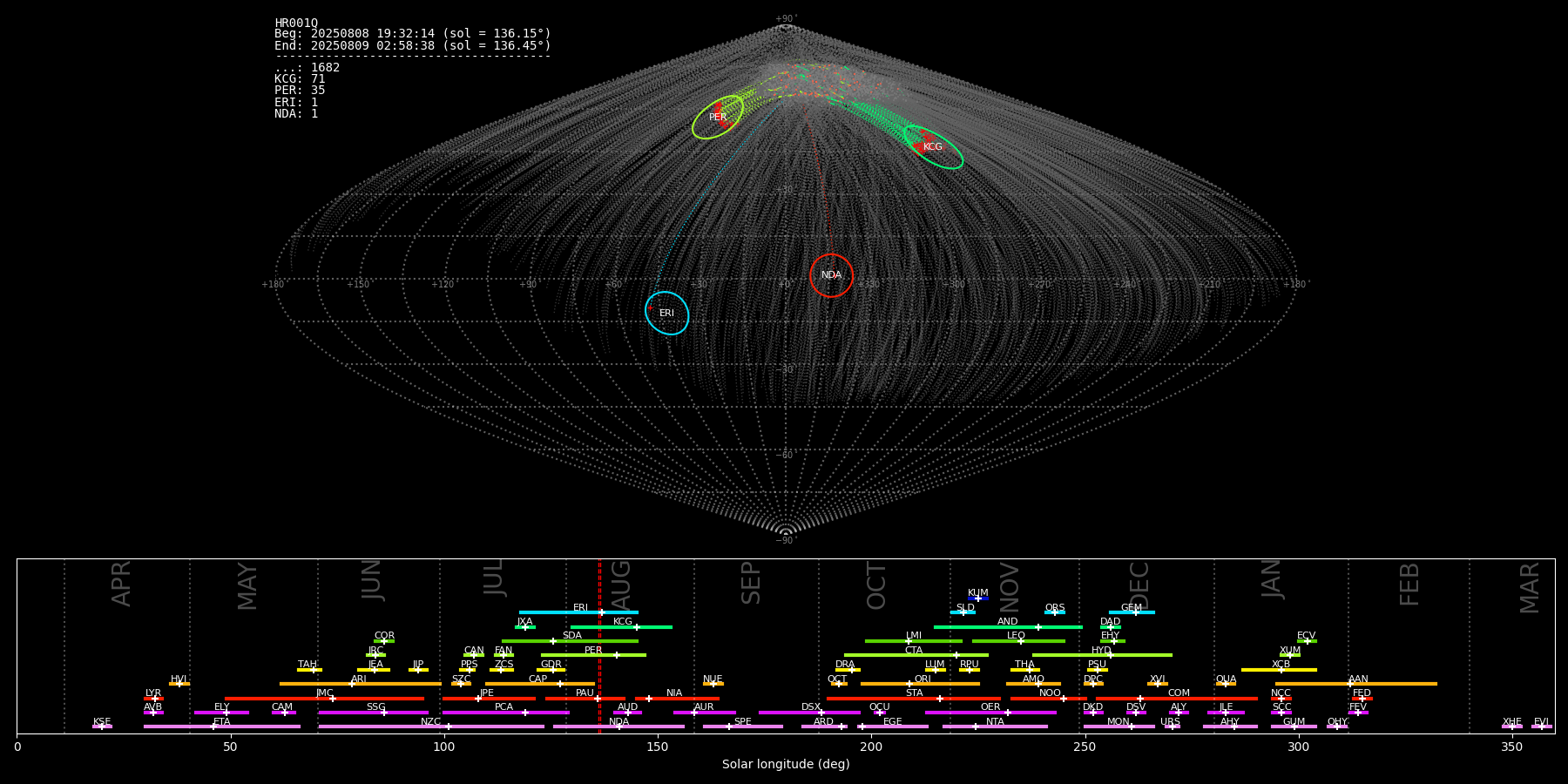The width and height of the screenshot is (1568, 784).
Task: Click the 'ERI: 1' legend count
Action: click(296, 103)
